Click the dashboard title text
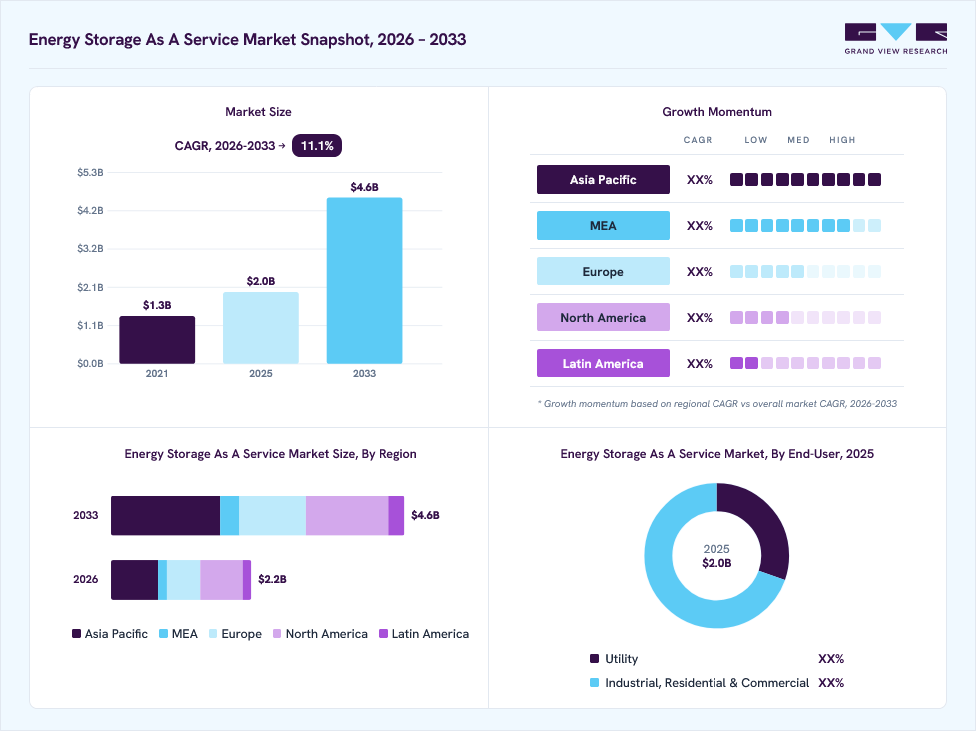Viewport: 976px width, 731px height. [247, 39]
